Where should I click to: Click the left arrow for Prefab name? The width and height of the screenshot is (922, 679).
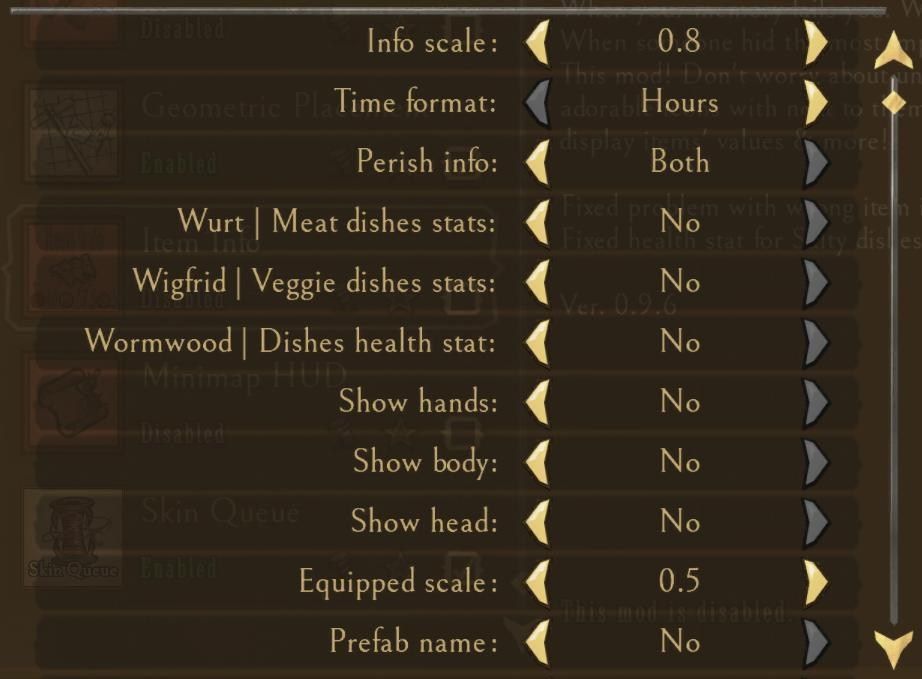point(538,641)
